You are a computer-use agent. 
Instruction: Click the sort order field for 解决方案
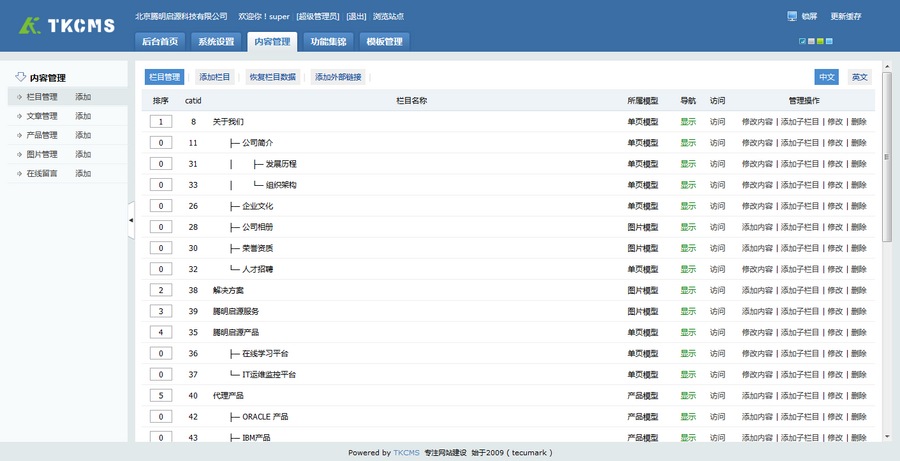(161, 290)
